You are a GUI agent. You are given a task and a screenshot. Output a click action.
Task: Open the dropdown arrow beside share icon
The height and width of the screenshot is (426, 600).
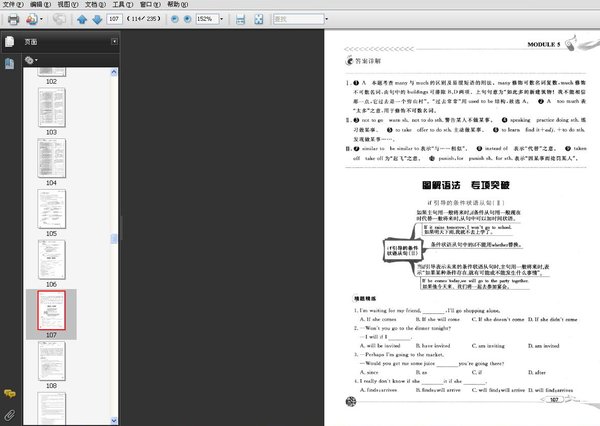[x=41, y=19]
